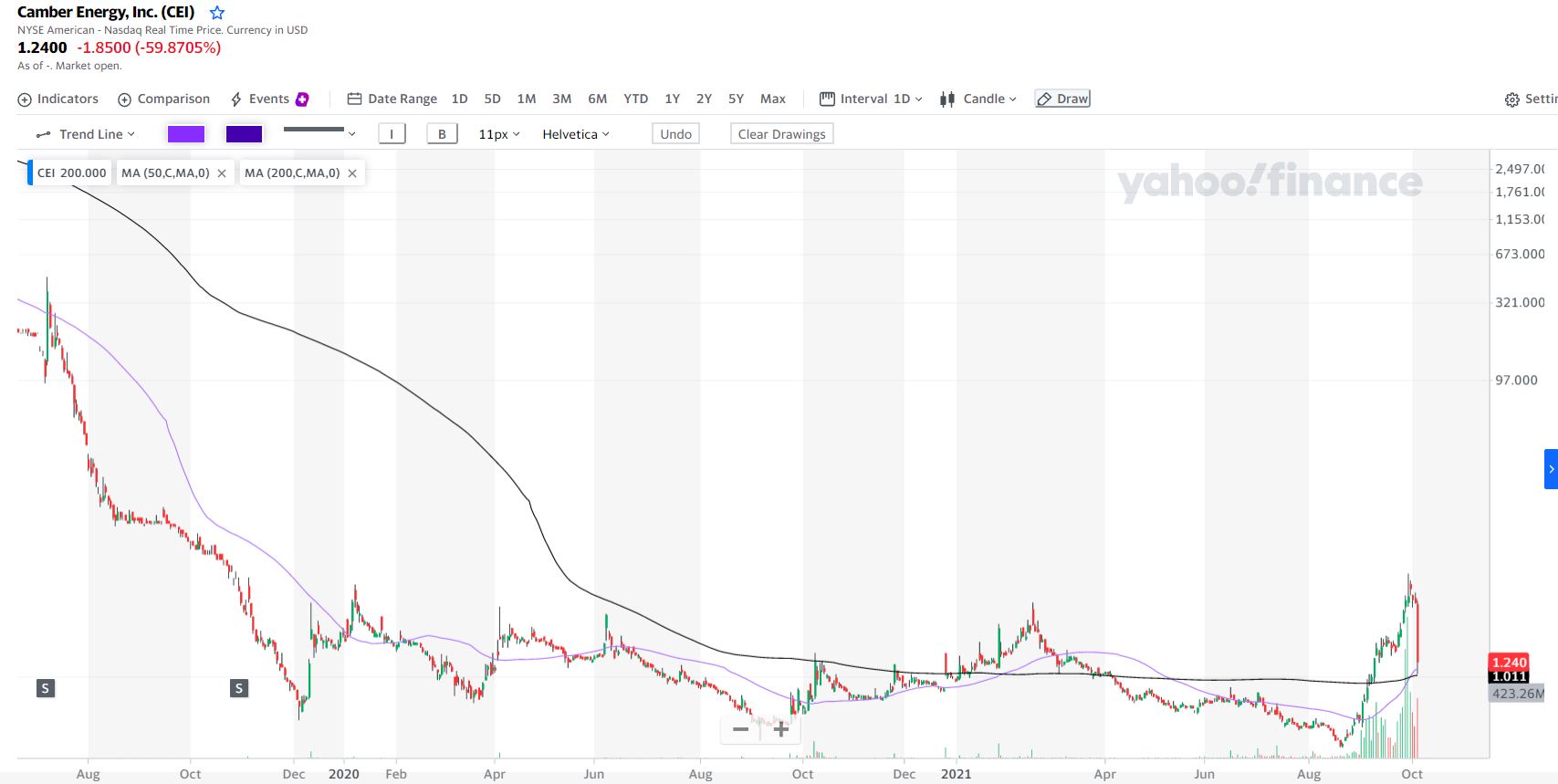Select the 1Y date range
The image size is (1558, 784).
(673, 99)
